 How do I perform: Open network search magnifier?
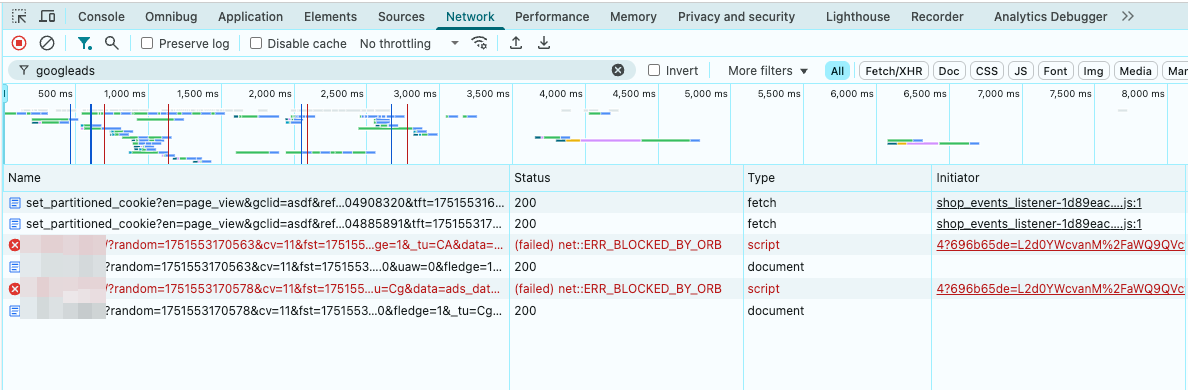click(x=112, y=43)
